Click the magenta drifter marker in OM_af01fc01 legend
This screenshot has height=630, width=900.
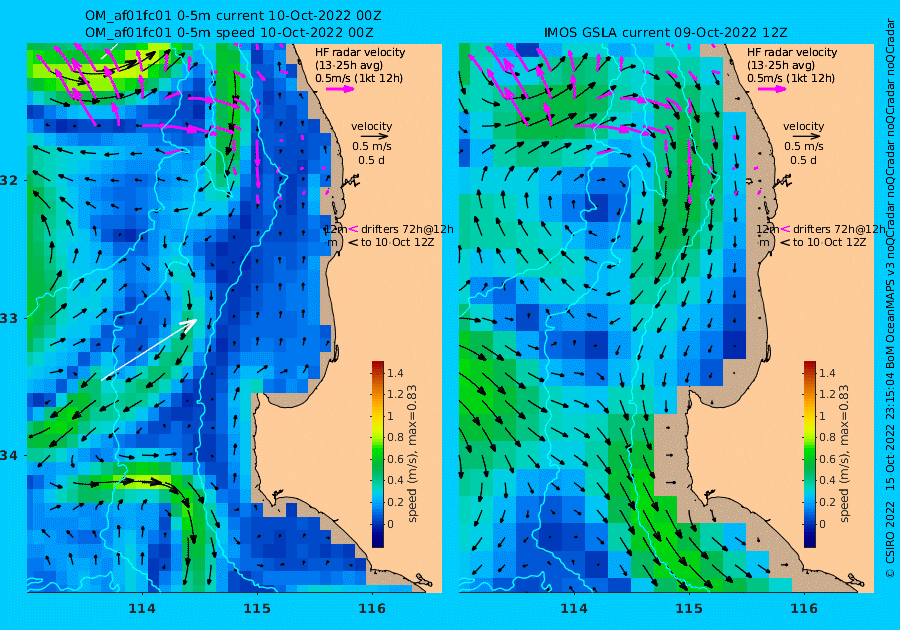[x=353, y=229]
